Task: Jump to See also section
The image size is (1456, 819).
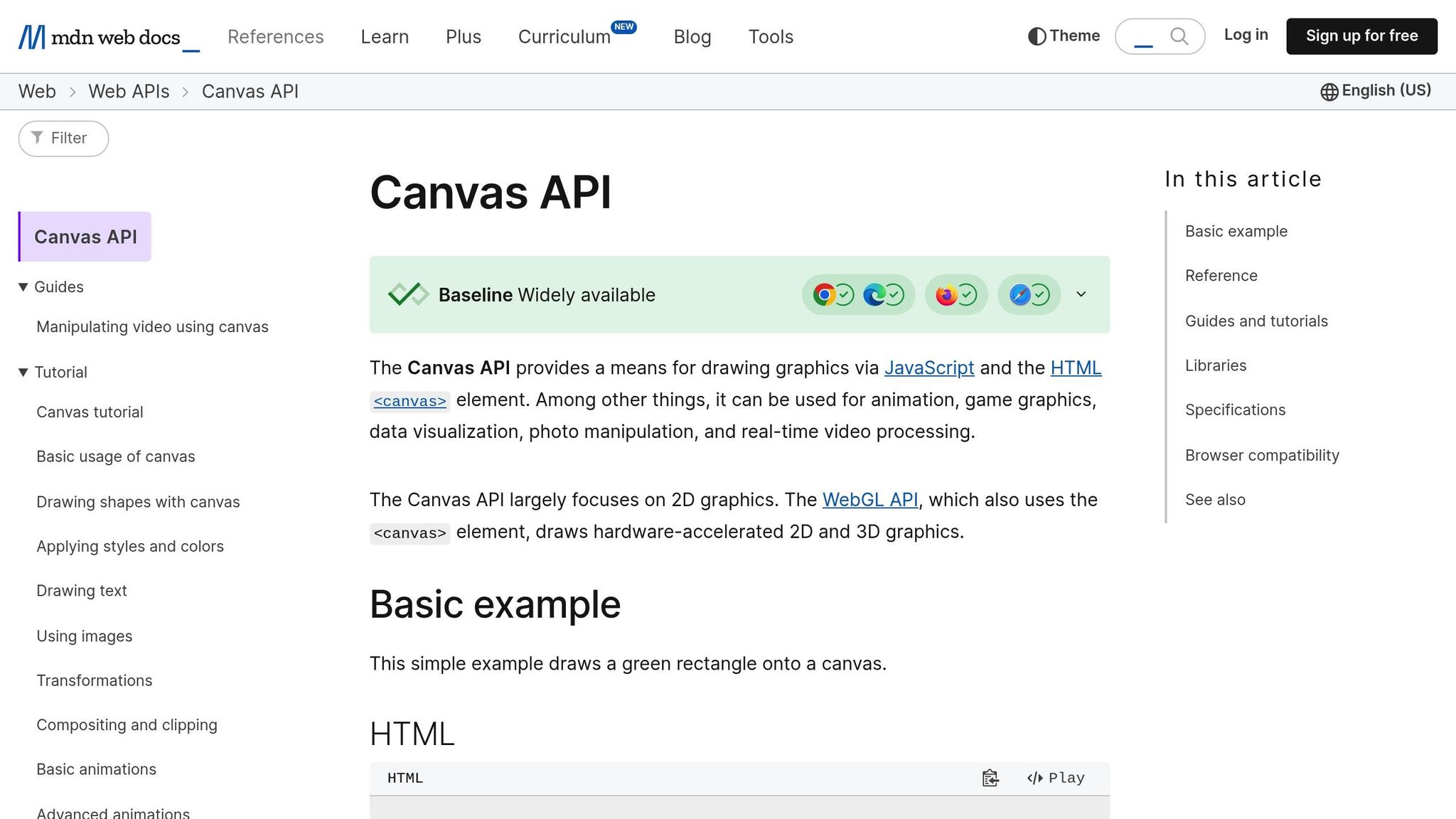Action: pos(1215,500)
